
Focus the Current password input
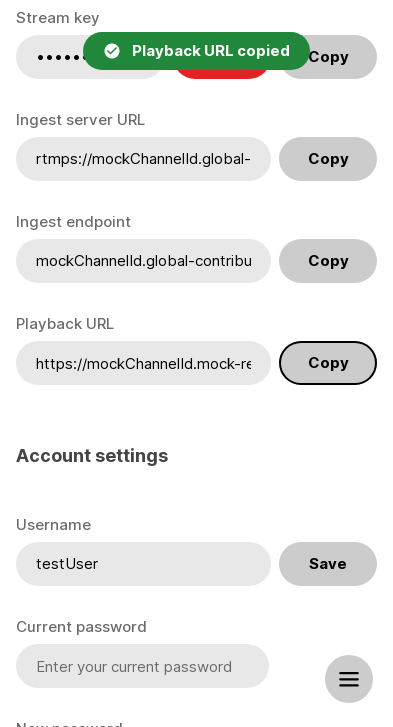[142, 666]
